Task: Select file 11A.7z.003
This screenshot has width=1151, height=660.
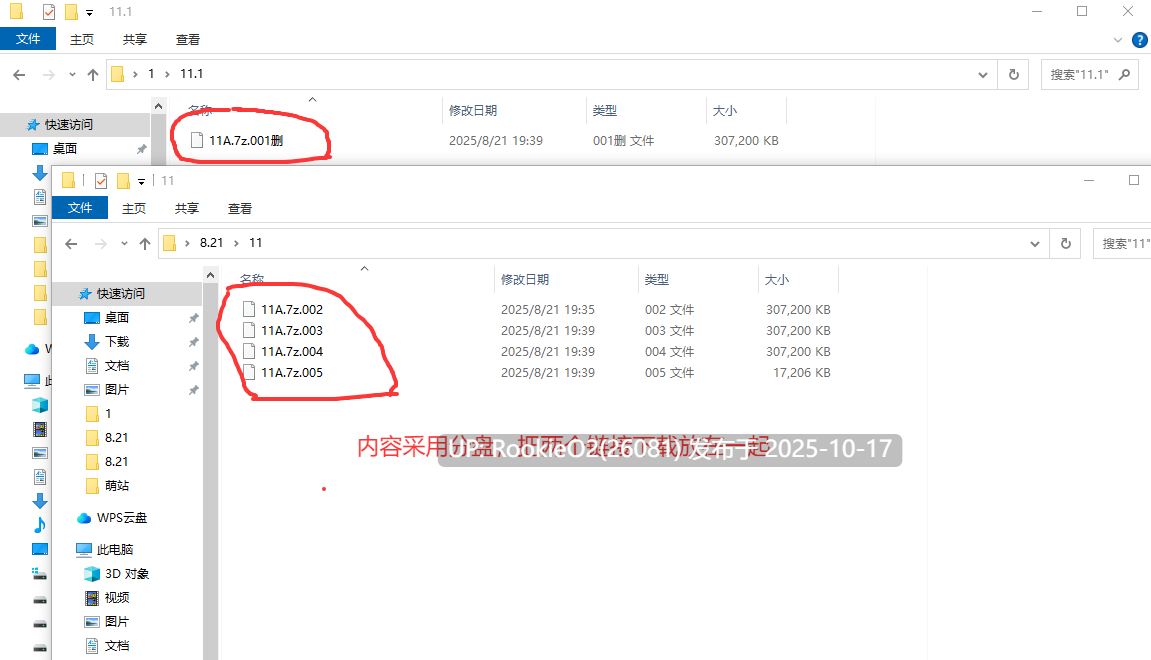Action: pyautogui.click(x=292, y=330)
